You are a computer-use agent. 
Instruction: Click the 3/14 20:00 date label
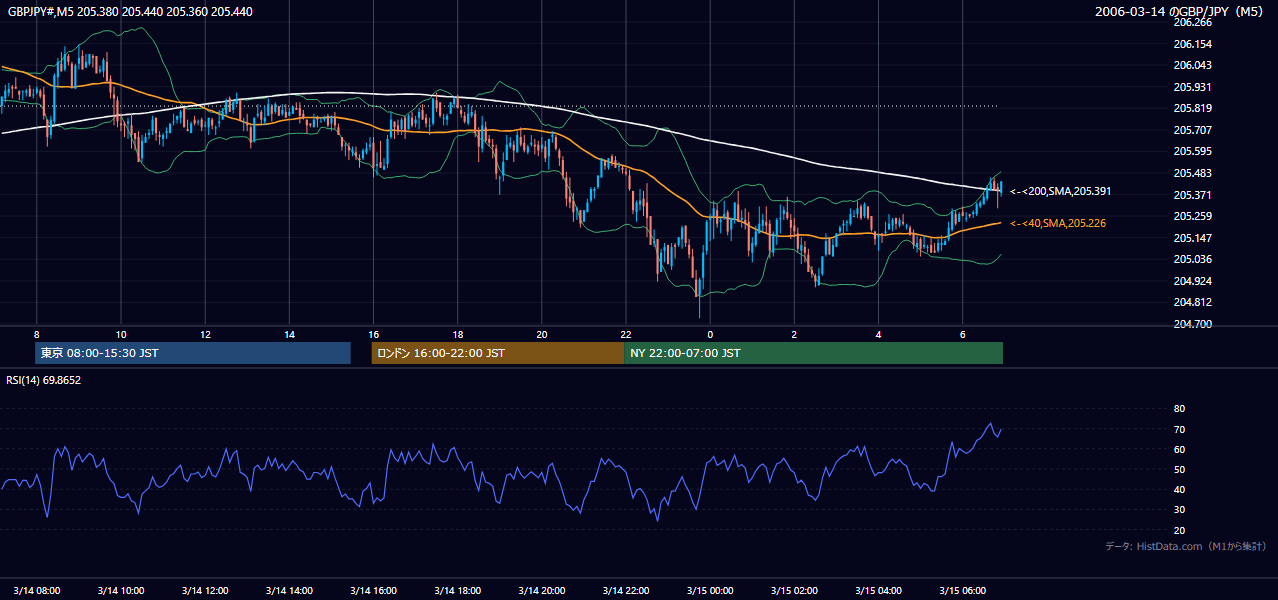[x=541, y=590]
